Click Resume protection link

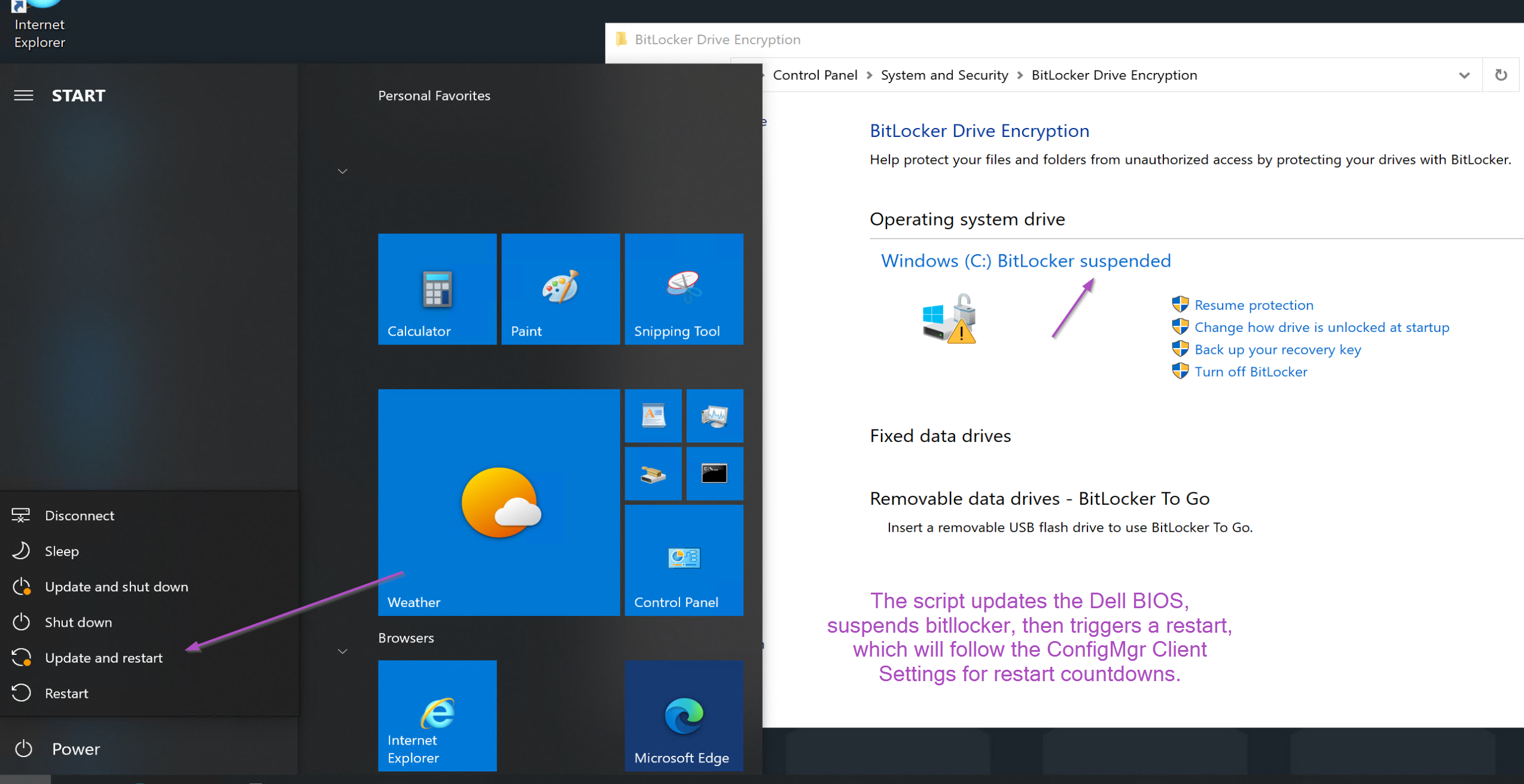coord(1254,305)
